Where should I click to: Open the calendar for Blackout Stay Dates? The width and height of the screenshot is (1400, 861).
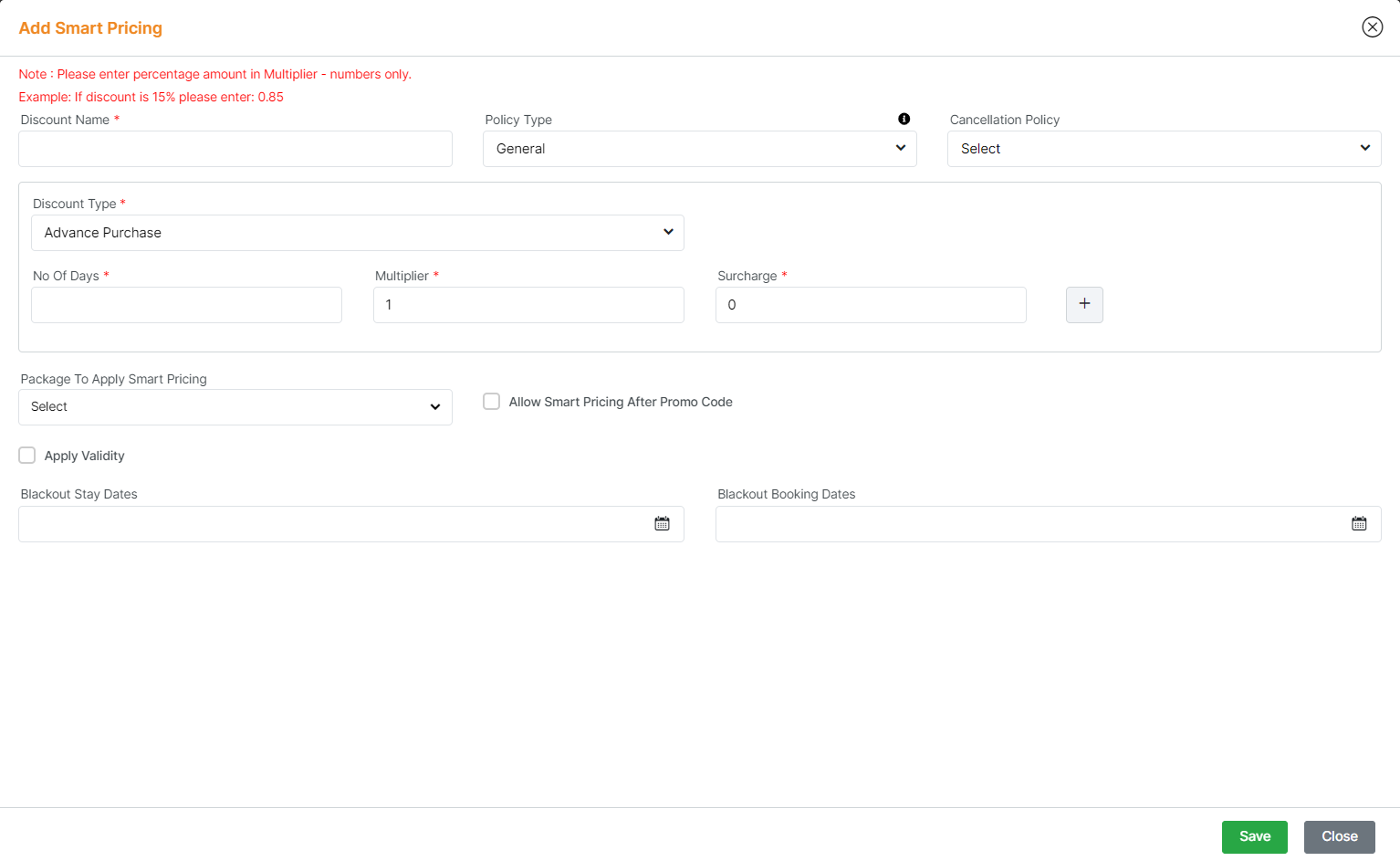[662, 523]
